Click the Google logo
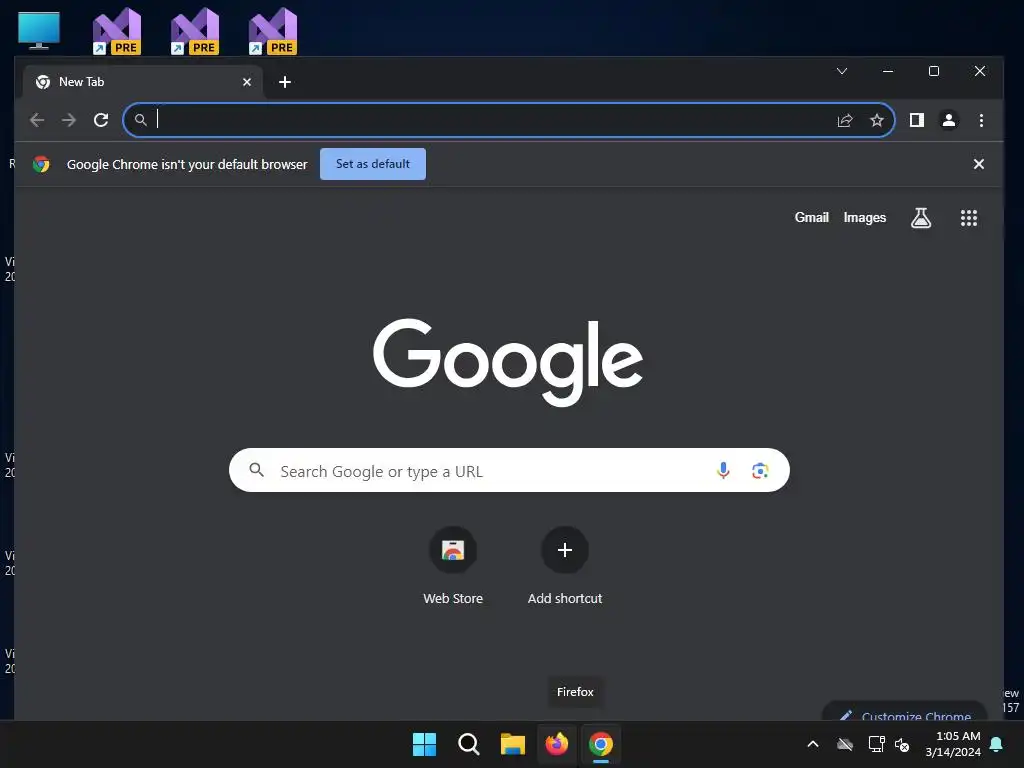 click(x=508, y=361)
